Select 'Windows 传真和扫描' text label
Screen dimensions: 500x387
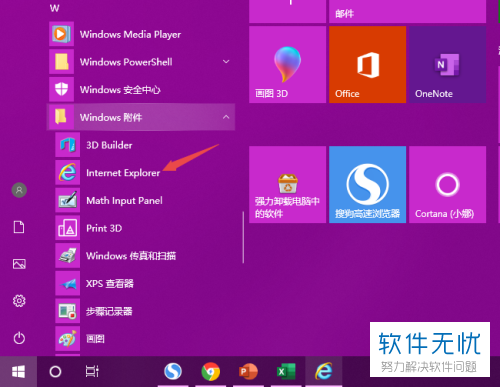click(131, 256)
